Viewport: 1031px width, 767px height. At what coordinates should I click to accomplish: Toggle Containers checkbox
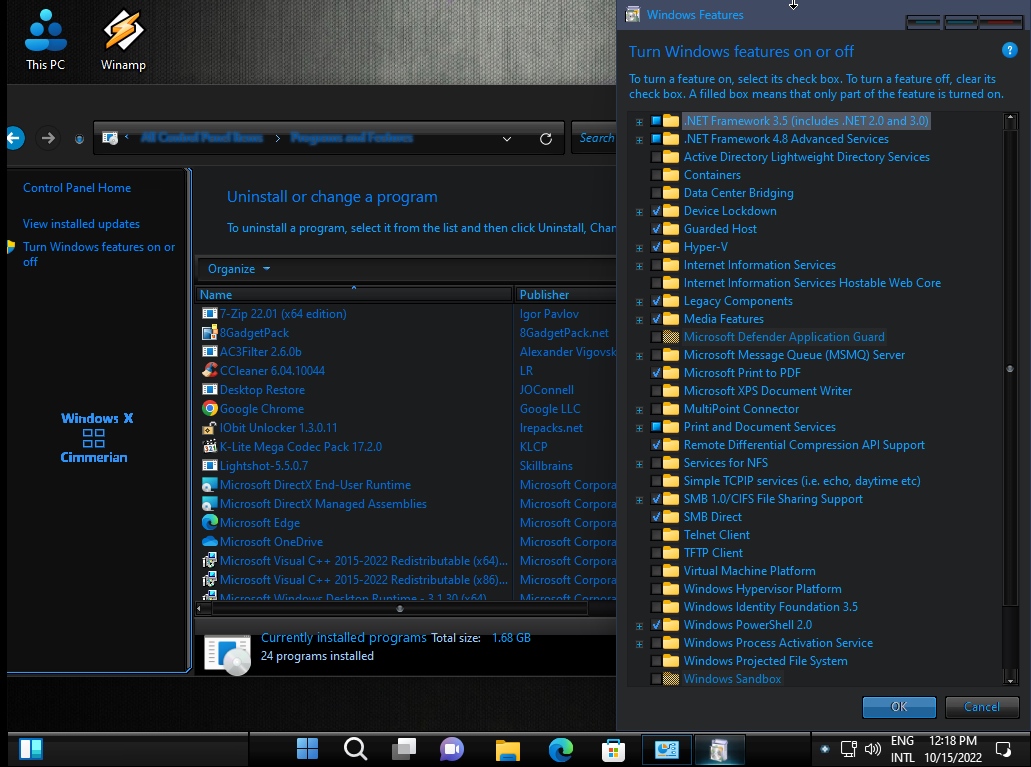[656, 175]
